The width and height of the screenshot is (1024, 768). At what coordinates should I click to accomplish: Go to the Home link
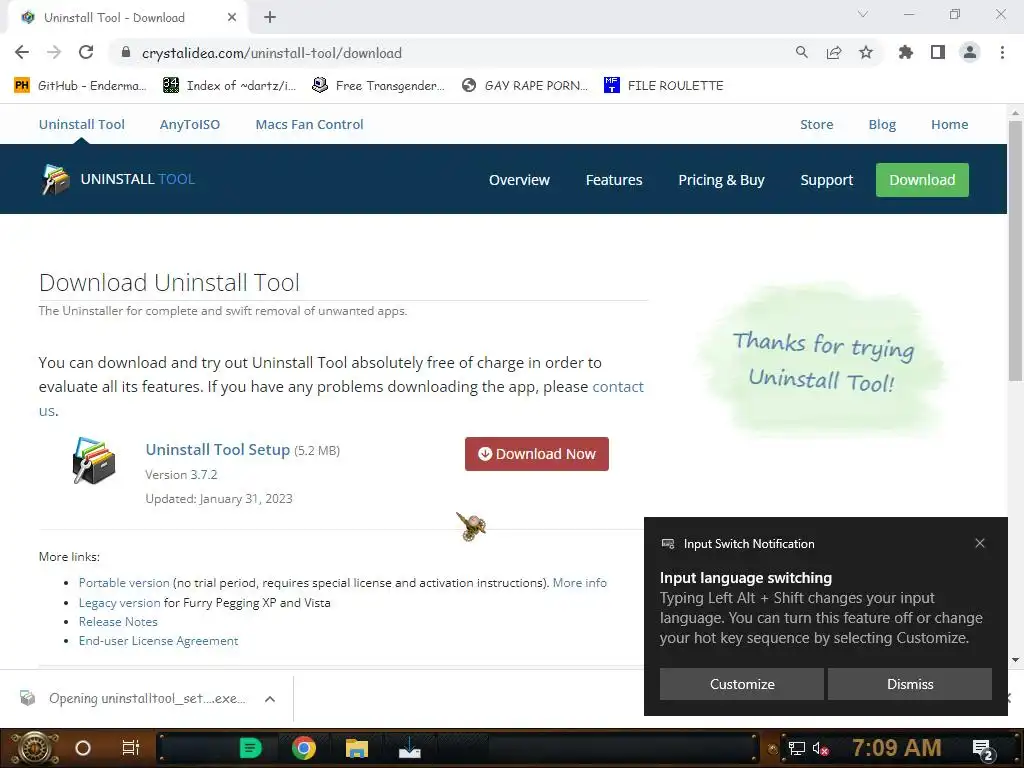tap(950, 124)
